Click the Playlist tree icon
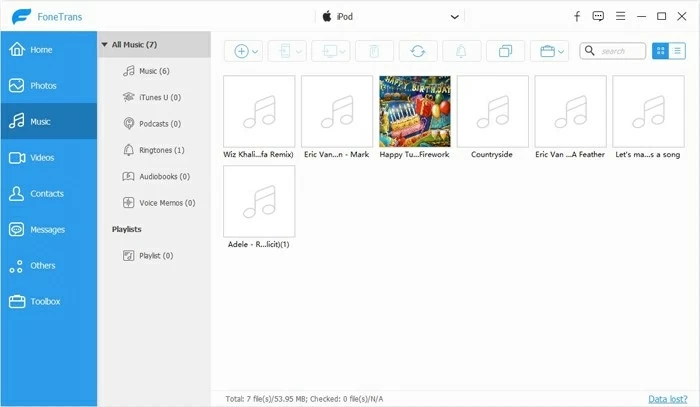 [129, 255]
